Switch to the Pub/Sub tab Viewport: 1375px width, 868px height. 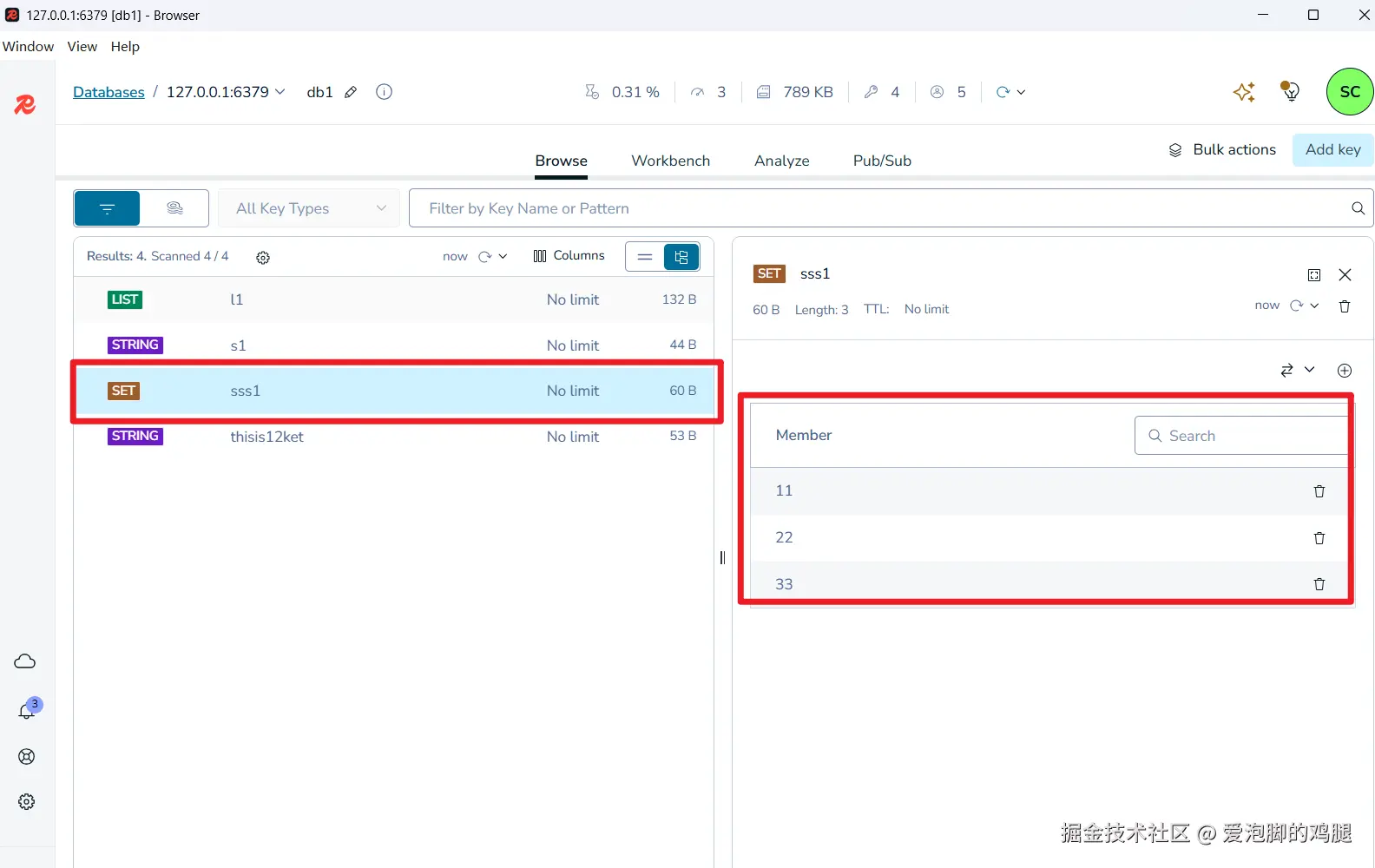(x=882, y=161)
